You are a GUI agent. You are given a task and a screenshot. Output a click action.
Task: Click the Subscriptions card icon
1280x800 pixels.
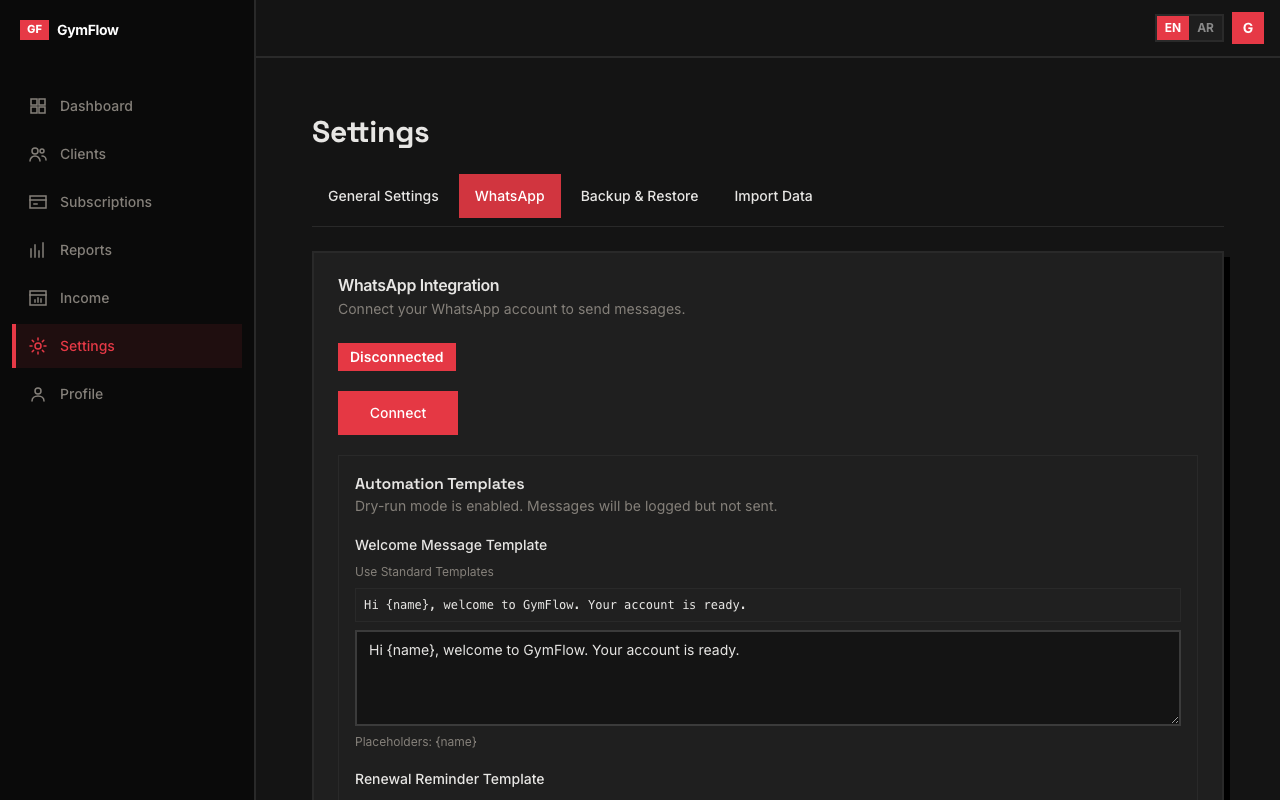pos(38,202)
